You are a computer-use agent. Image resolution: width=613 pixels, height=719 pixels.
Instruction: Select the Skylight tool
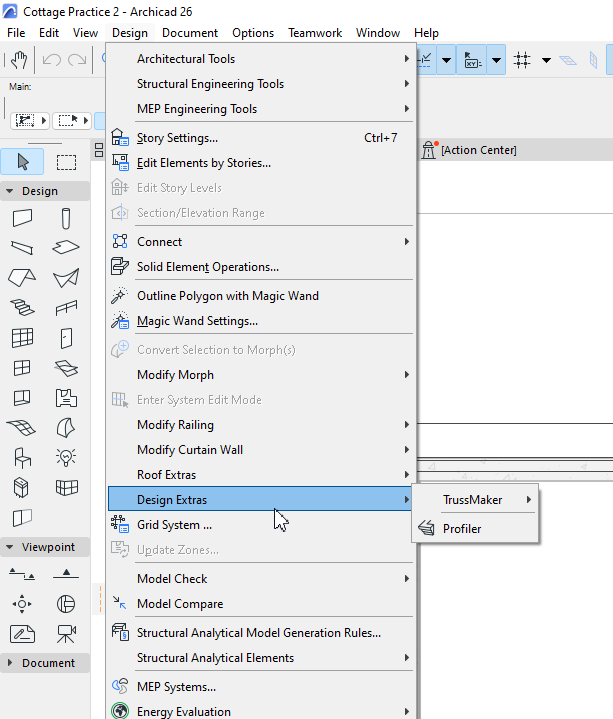[66, 368]
